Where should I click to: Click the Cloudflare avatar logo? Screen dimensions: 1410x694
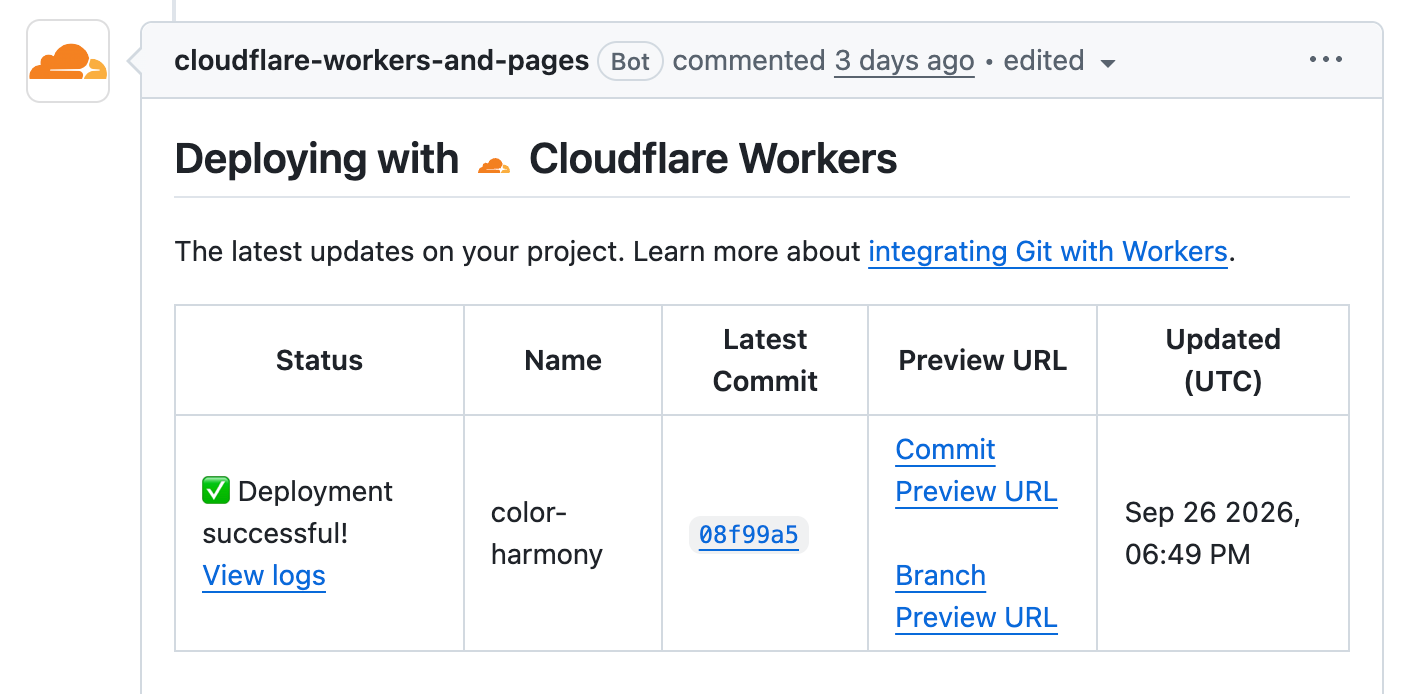(x=68, y=62)
